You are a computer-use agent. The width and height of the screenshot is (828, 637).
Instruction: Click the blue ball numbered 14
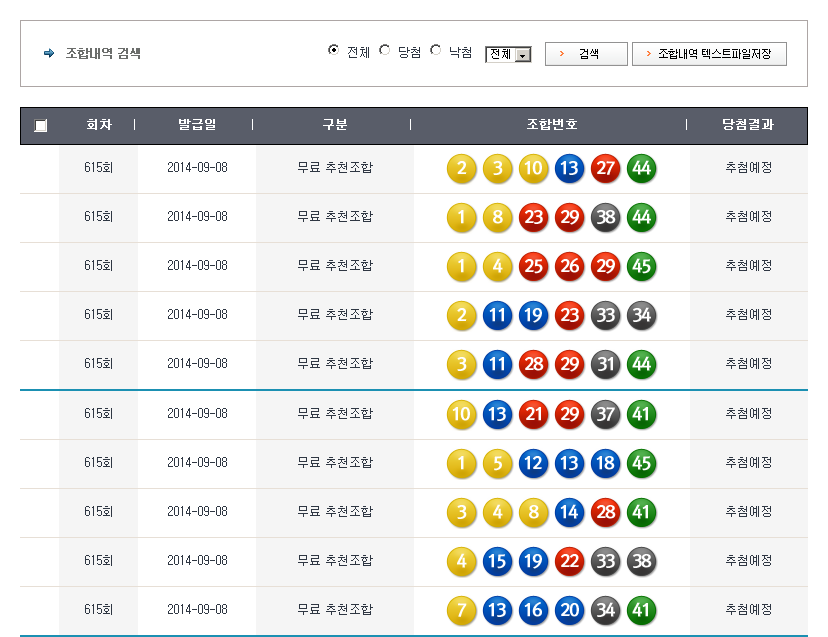click(570, 511)
